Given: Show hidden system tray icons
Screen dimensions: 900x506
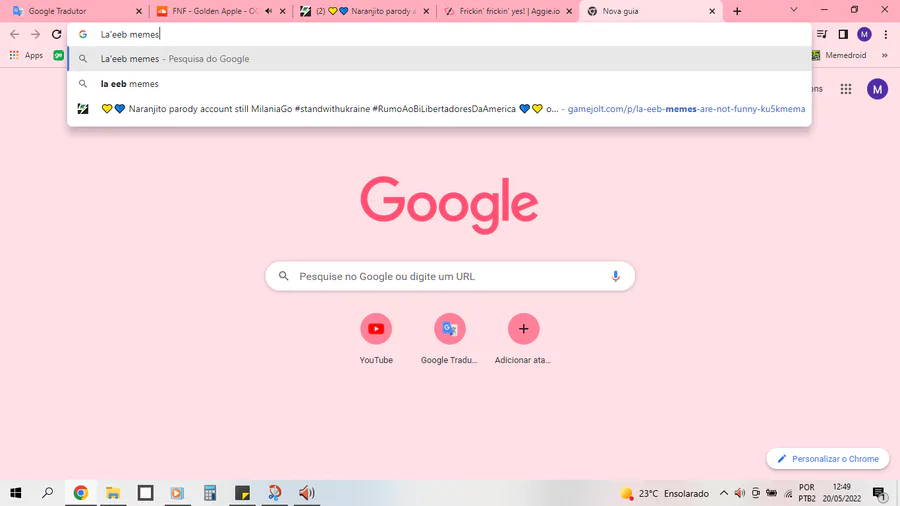Looking at the screenshot, I should tap(724, 493).
